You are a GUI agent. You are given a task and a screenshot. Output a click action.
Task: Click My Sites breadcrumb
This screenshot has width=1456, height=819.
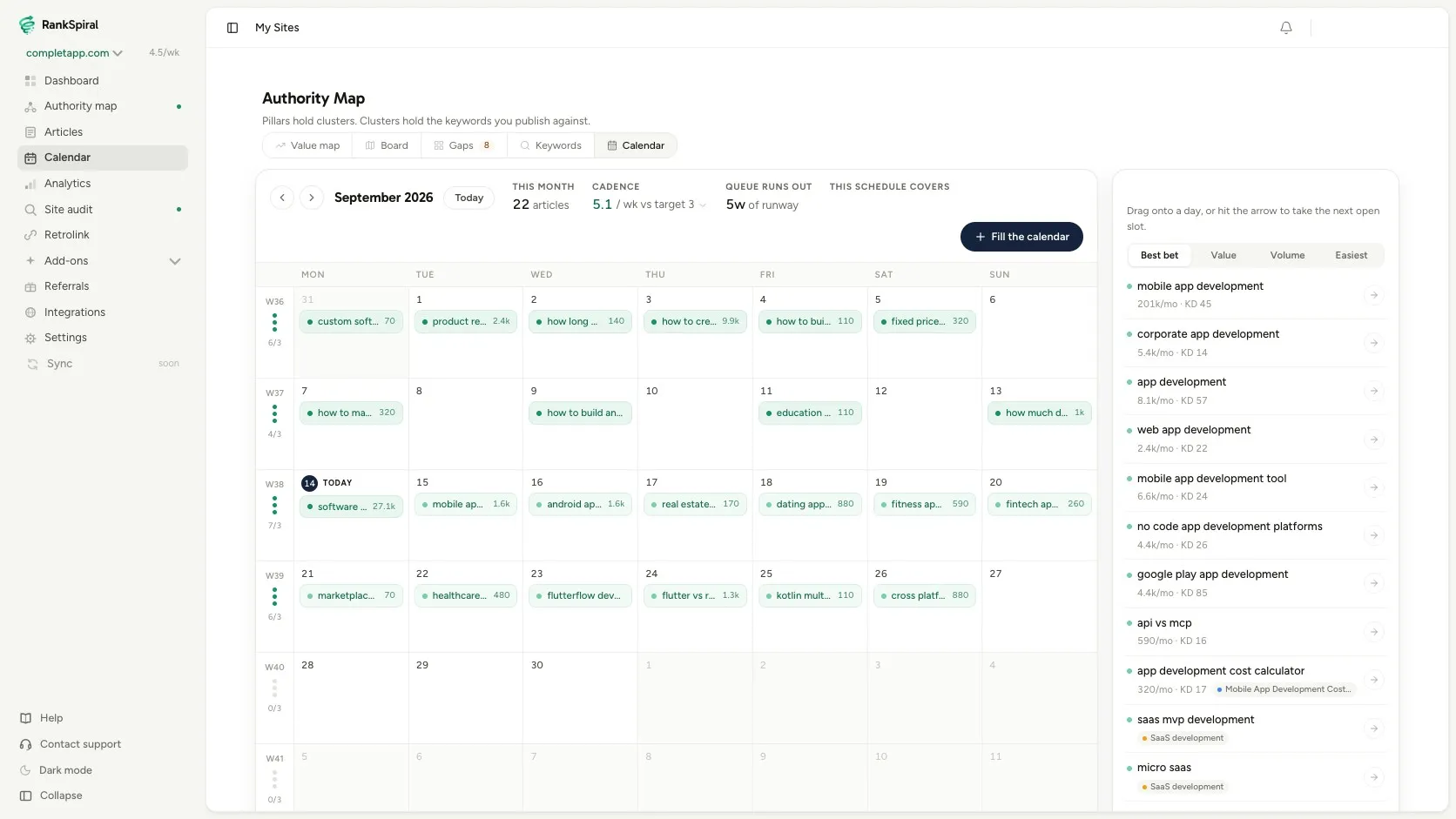(x=277, y=28)
